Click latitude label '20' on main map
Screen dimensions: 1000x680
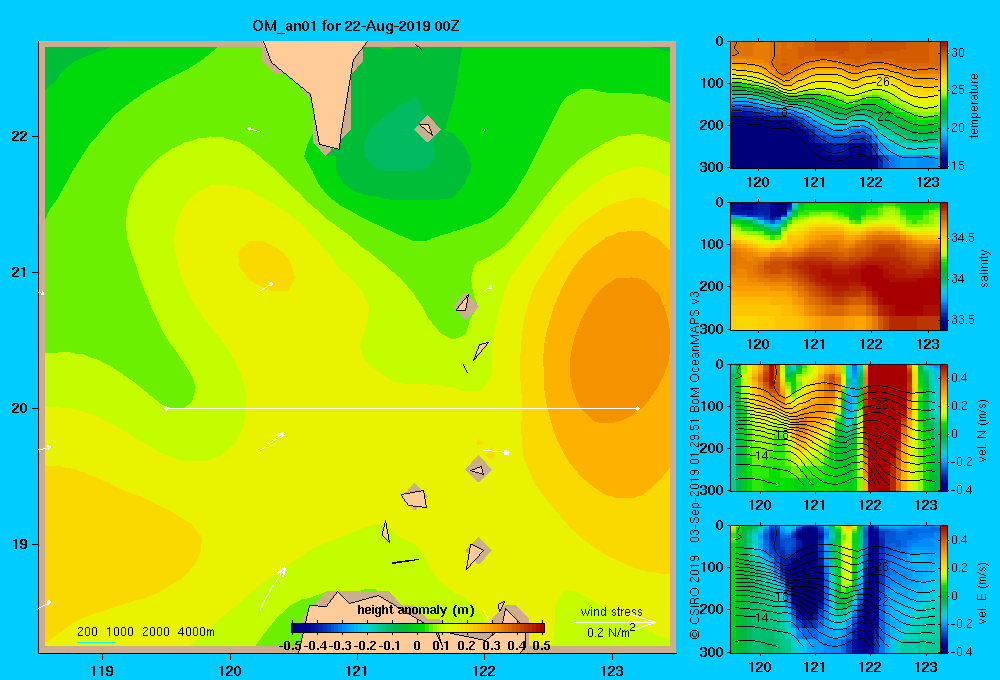point(20,408)
